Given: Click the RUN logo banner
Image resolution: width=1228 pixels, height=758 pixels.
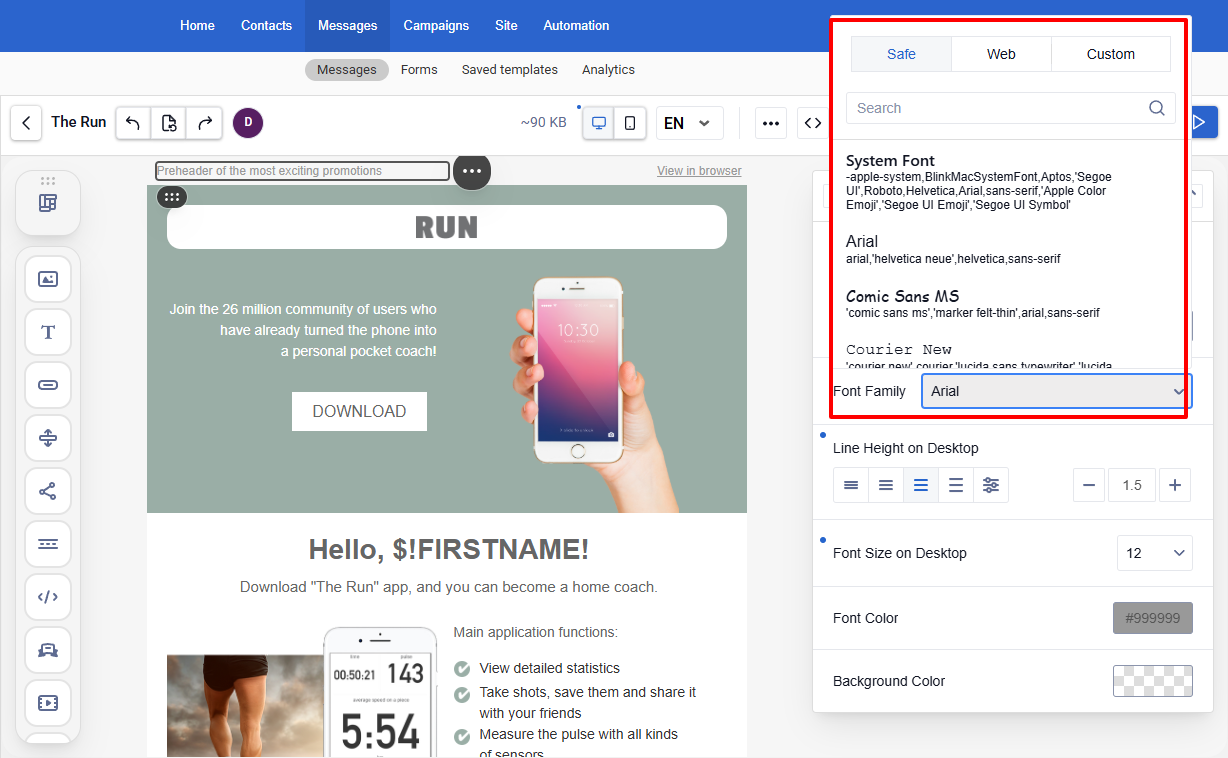Looking at the screenshot, I should pos(447,227).
